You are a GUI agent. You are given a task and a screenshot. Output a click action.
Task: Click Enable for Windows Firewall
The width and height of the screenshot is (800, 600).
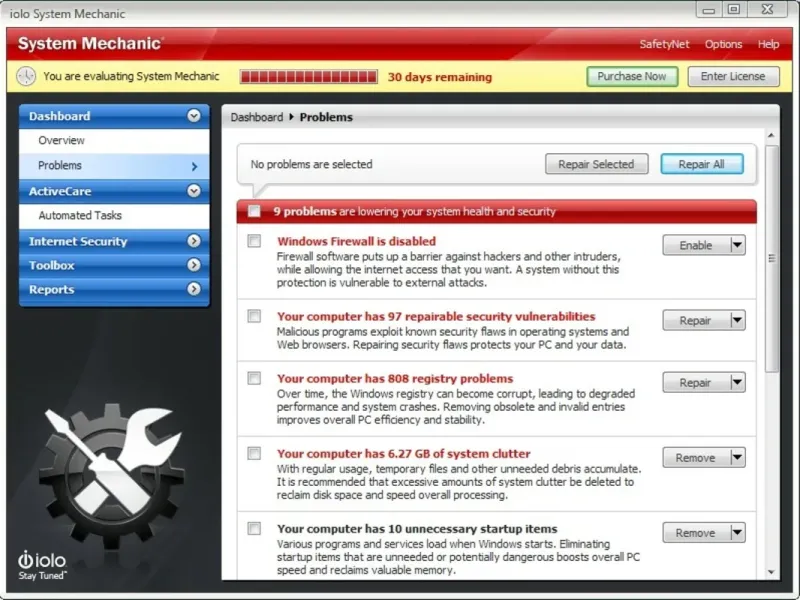[696, 245]
